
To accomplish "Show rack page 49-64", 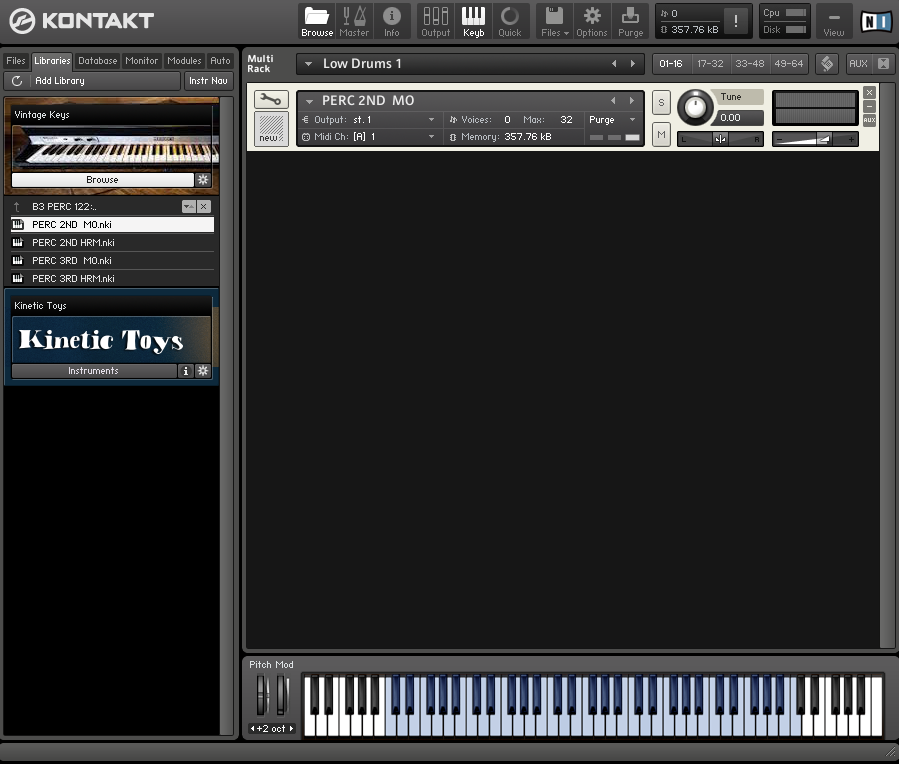I will click(x=789, y=64).
